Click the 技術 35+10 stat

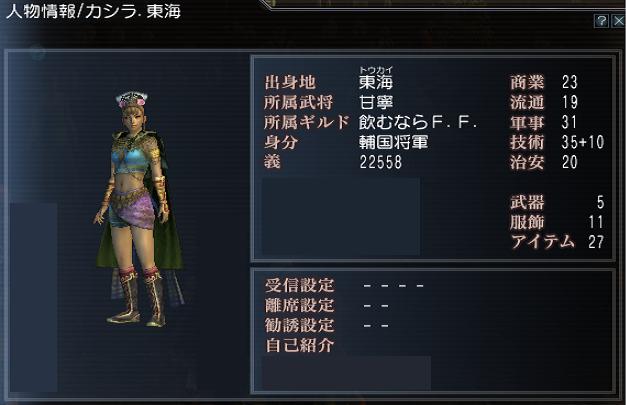pos(557,142)
